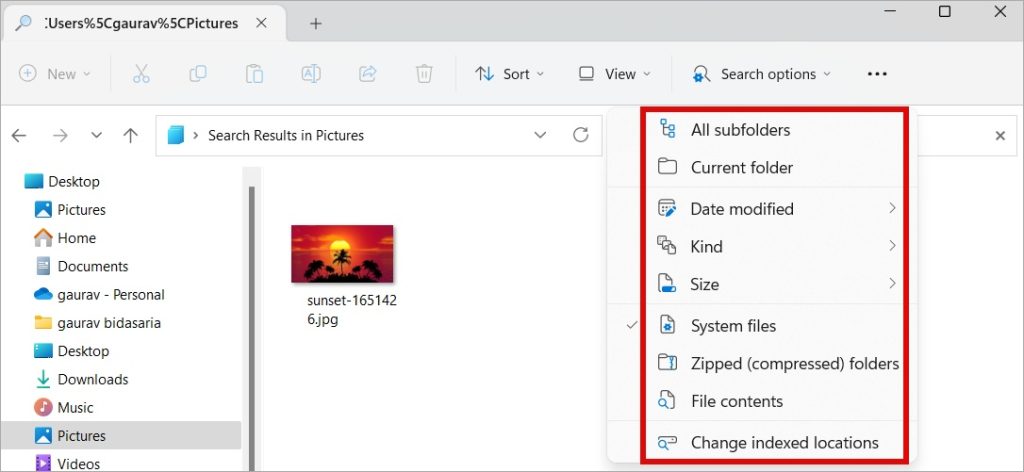Refresh the search results
Screen dimensions: 1024x472
[x=580, y=135]
